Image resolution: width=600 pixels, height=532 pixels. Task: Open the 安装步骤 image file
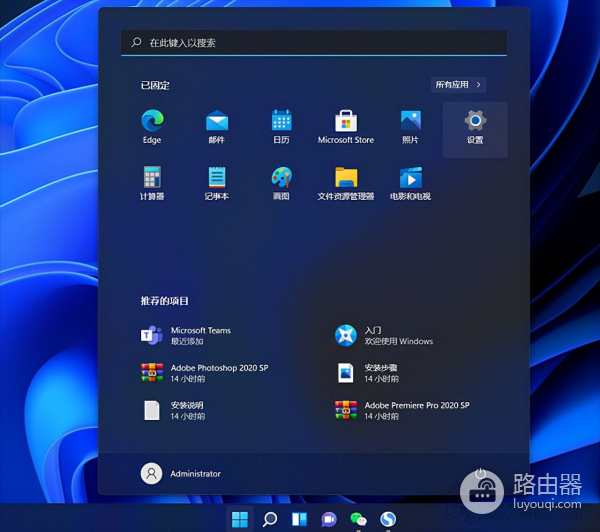(x=367, y=373)
